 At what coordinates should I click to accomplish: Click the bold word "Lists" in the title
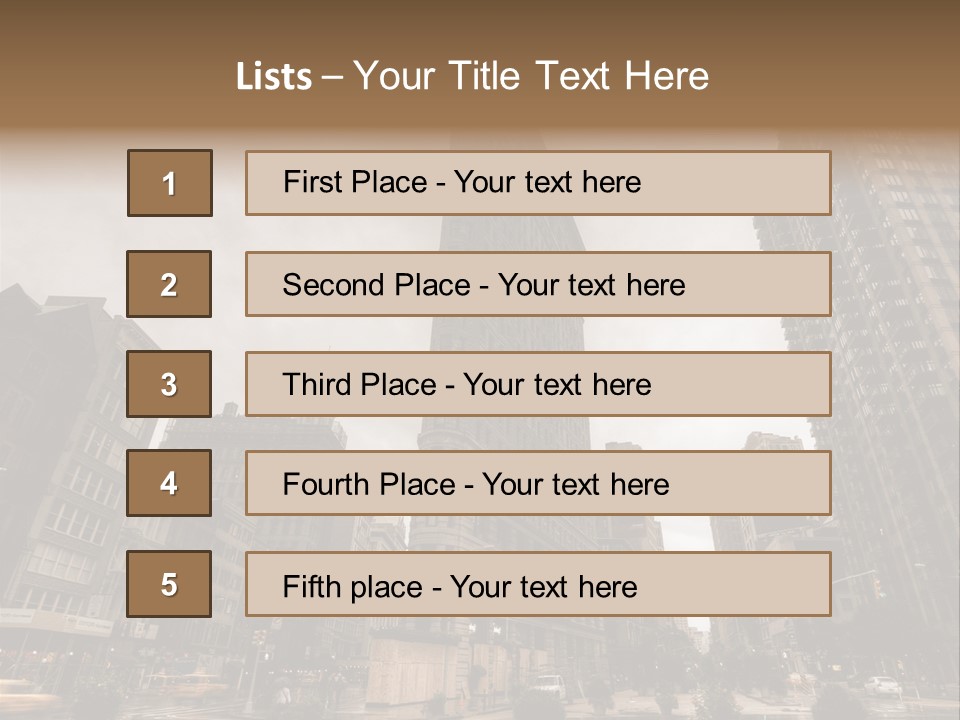(x=273, y=77)
